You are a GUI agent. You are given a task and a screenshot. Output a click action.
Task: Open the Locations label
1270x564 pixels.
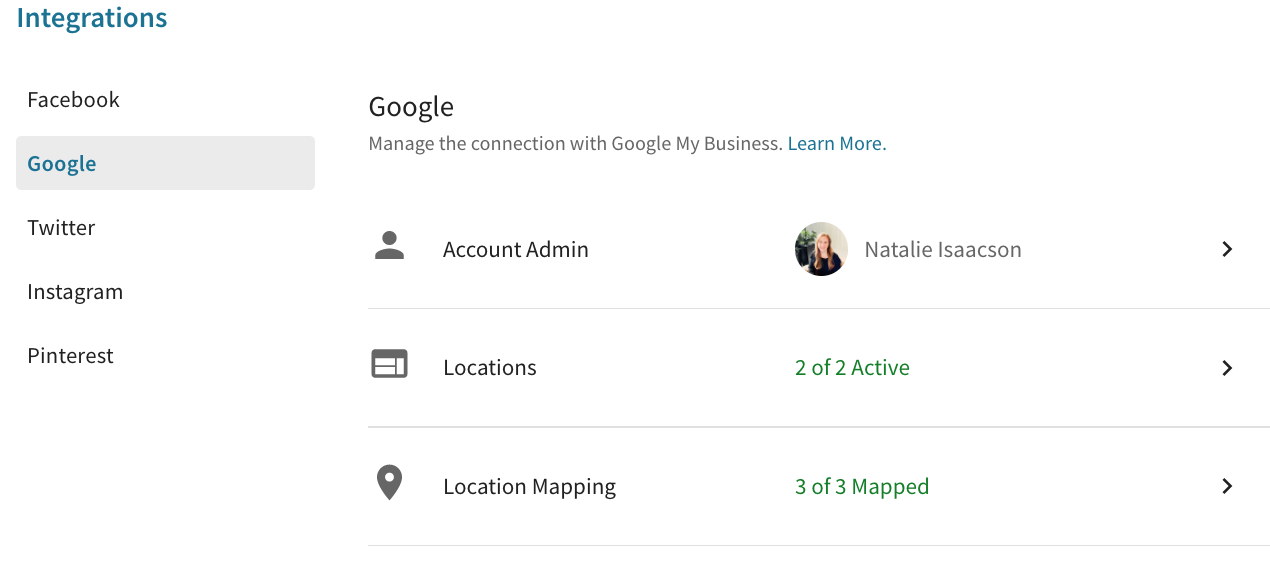pos(490,367)
